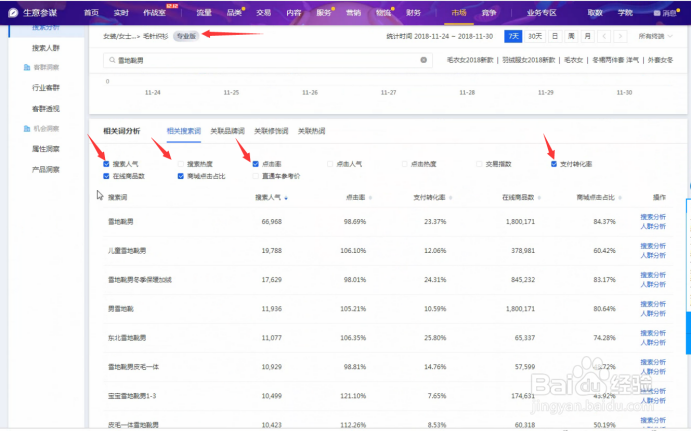Open 行业客群 in the sidebar
692x431 pixels.
pos(45,88)
